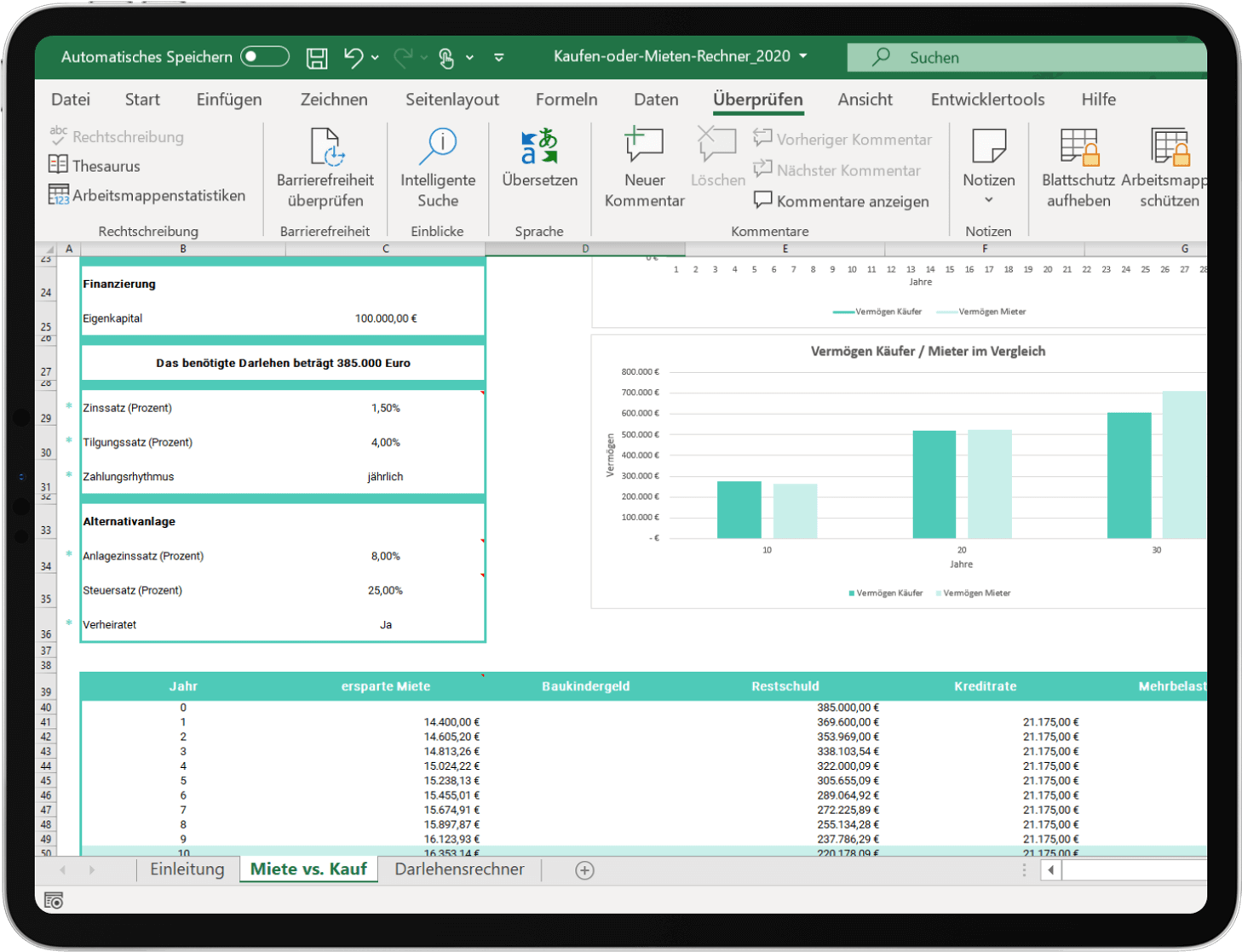1242x952 pixels.
Task: Click the Vermögen Käufer legend swatch of the bar chart
Action: point(852,594)
